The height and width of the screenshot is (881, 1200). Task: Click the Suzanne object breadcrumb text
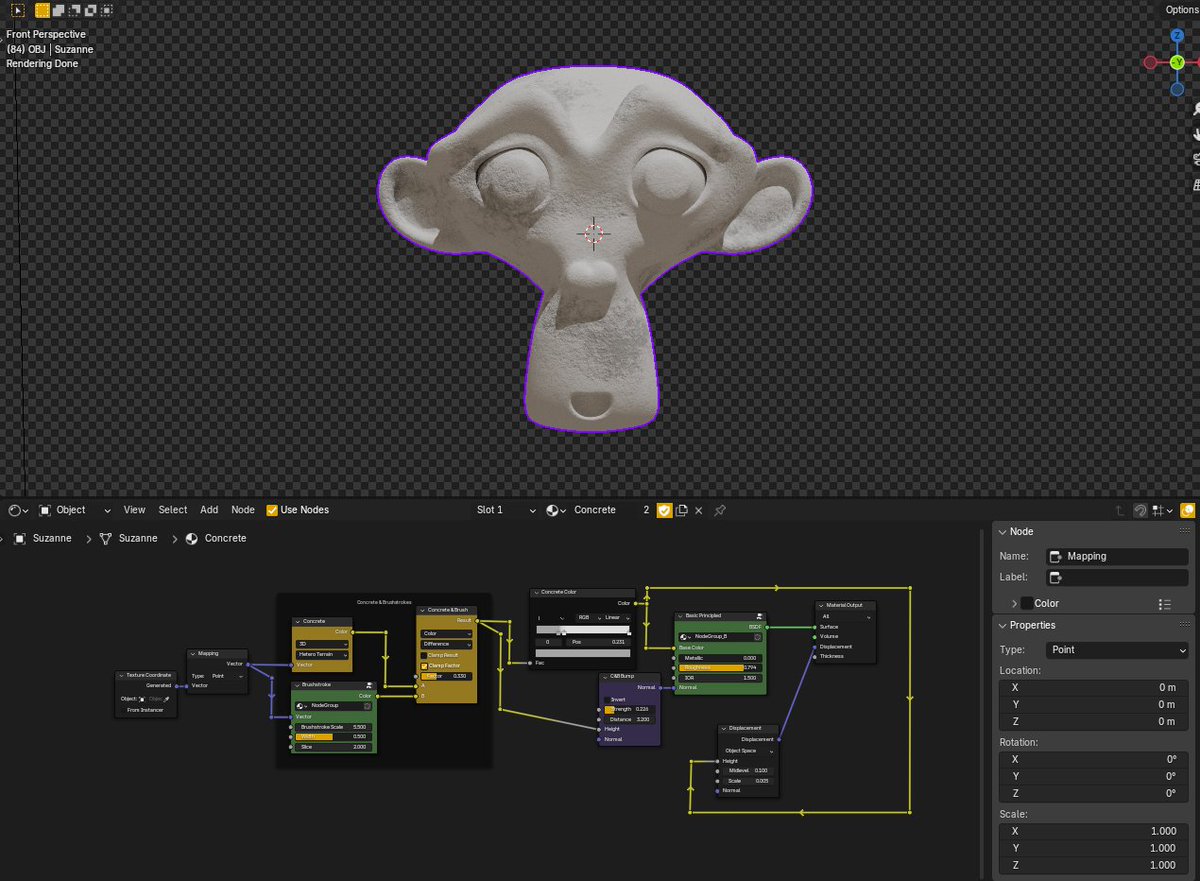[53, 538]
